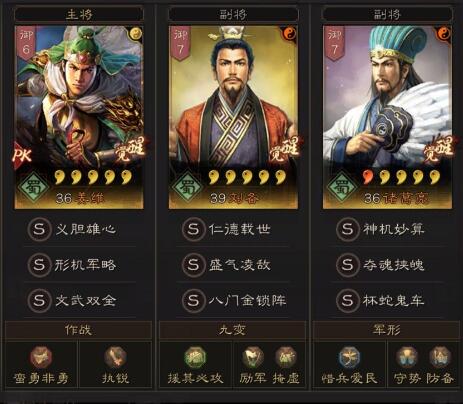Select the 执锐 talent icon
This screenshot has height=404, width=463.
coord(115,357)
